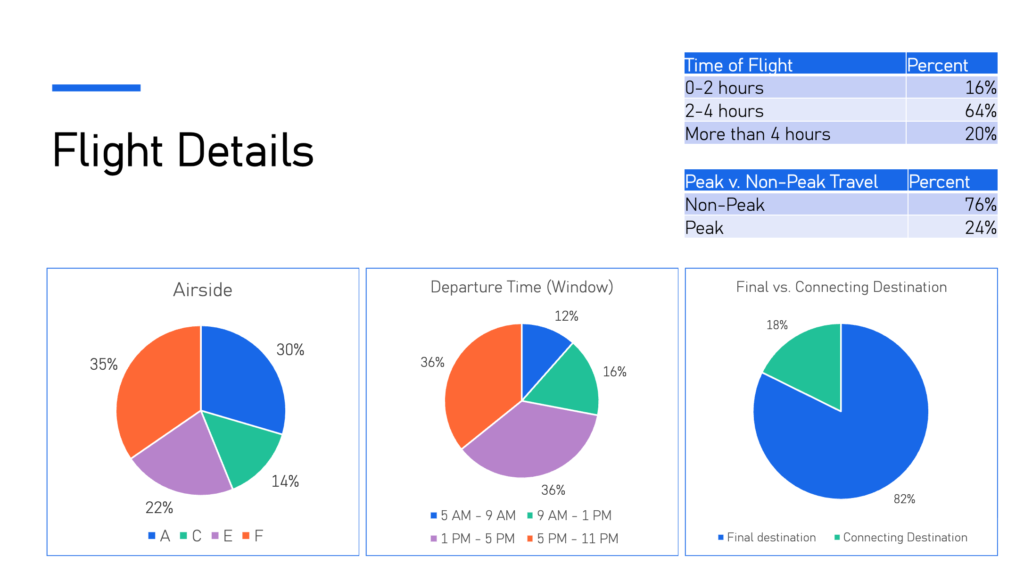Click the 'Connecting Destination' legend entry

click(901, 537)
